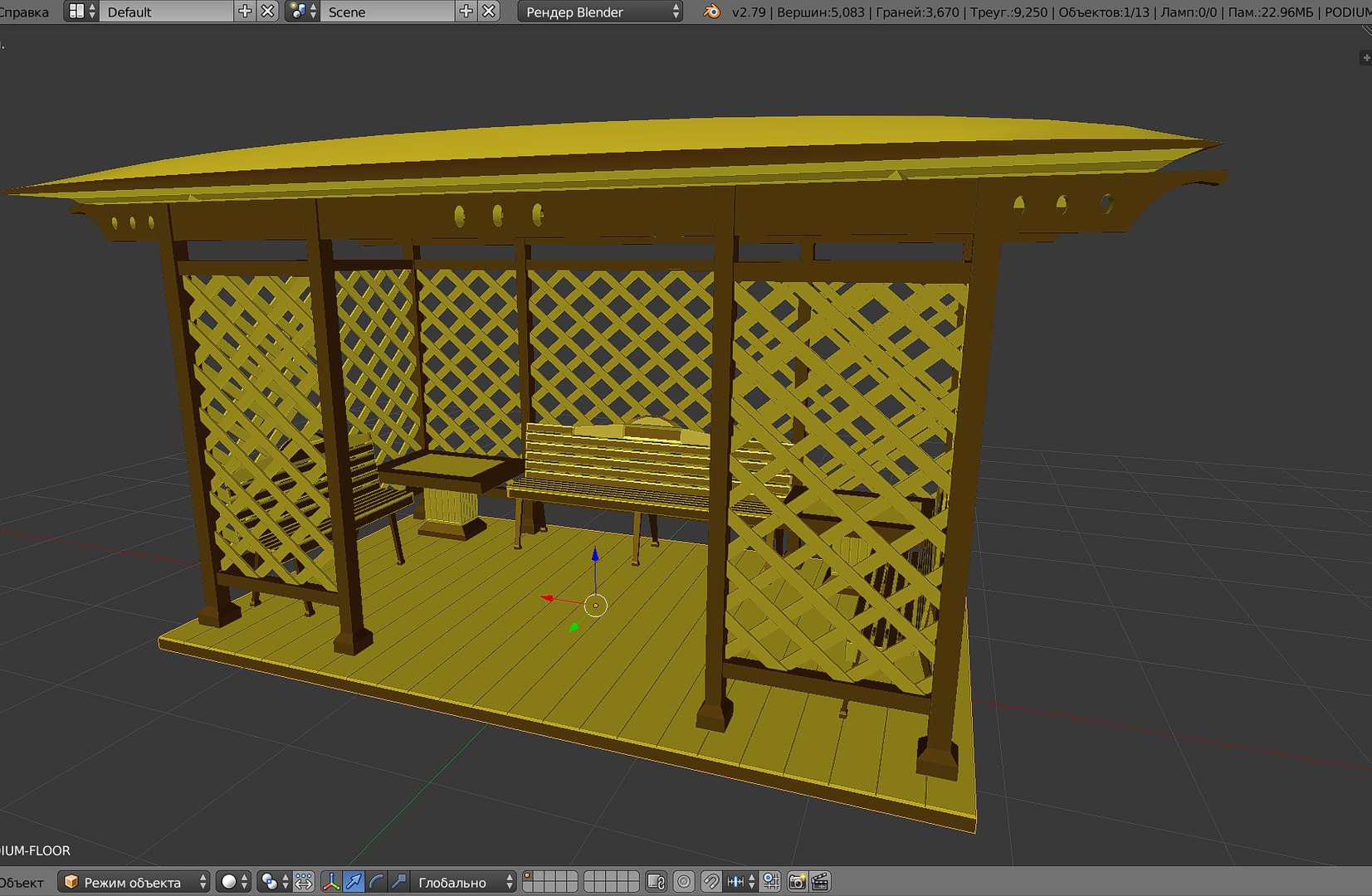Open the snap element type selector

740,882
